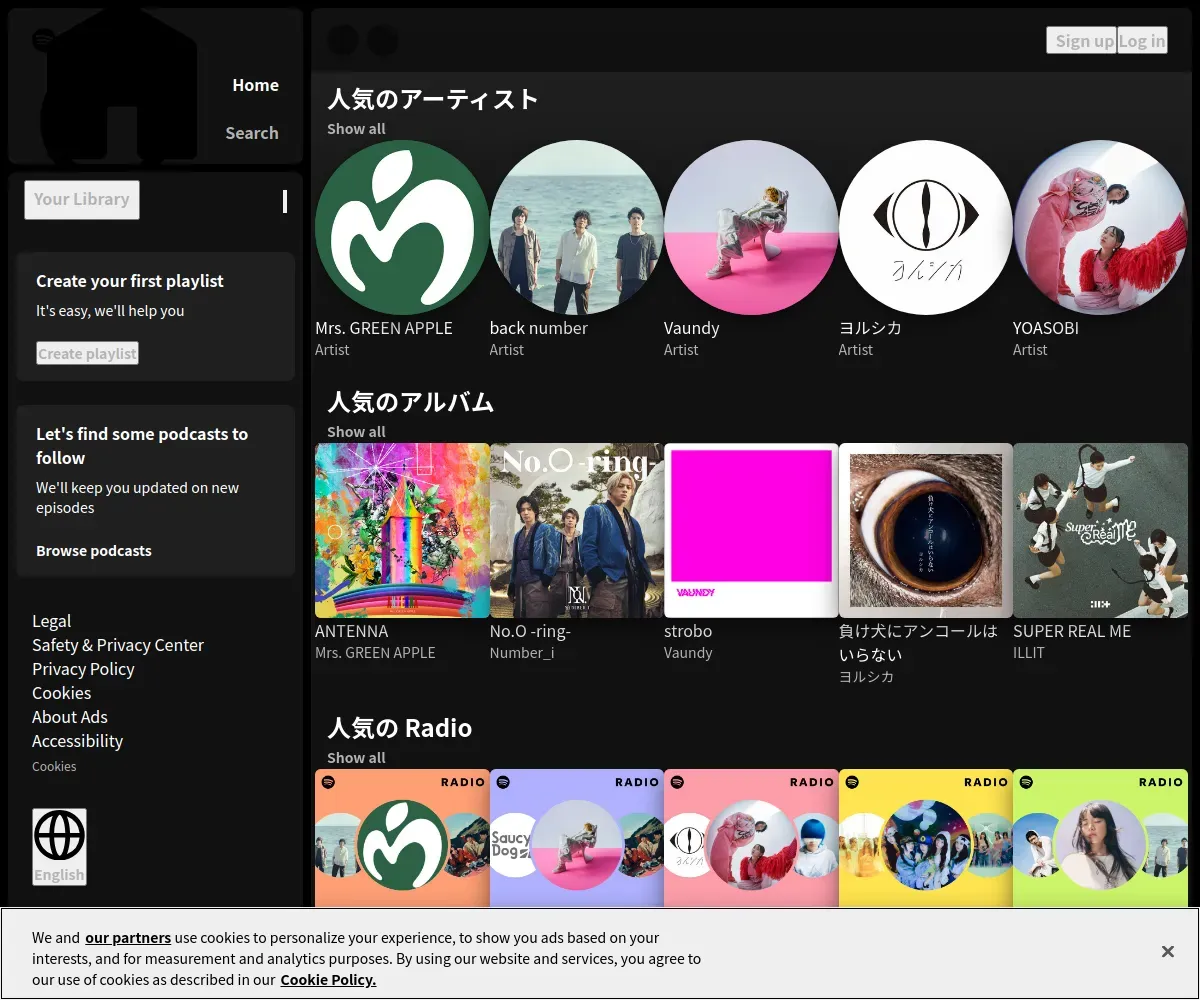Open the ヨルシカ artist eye logo image

(926, 227)
